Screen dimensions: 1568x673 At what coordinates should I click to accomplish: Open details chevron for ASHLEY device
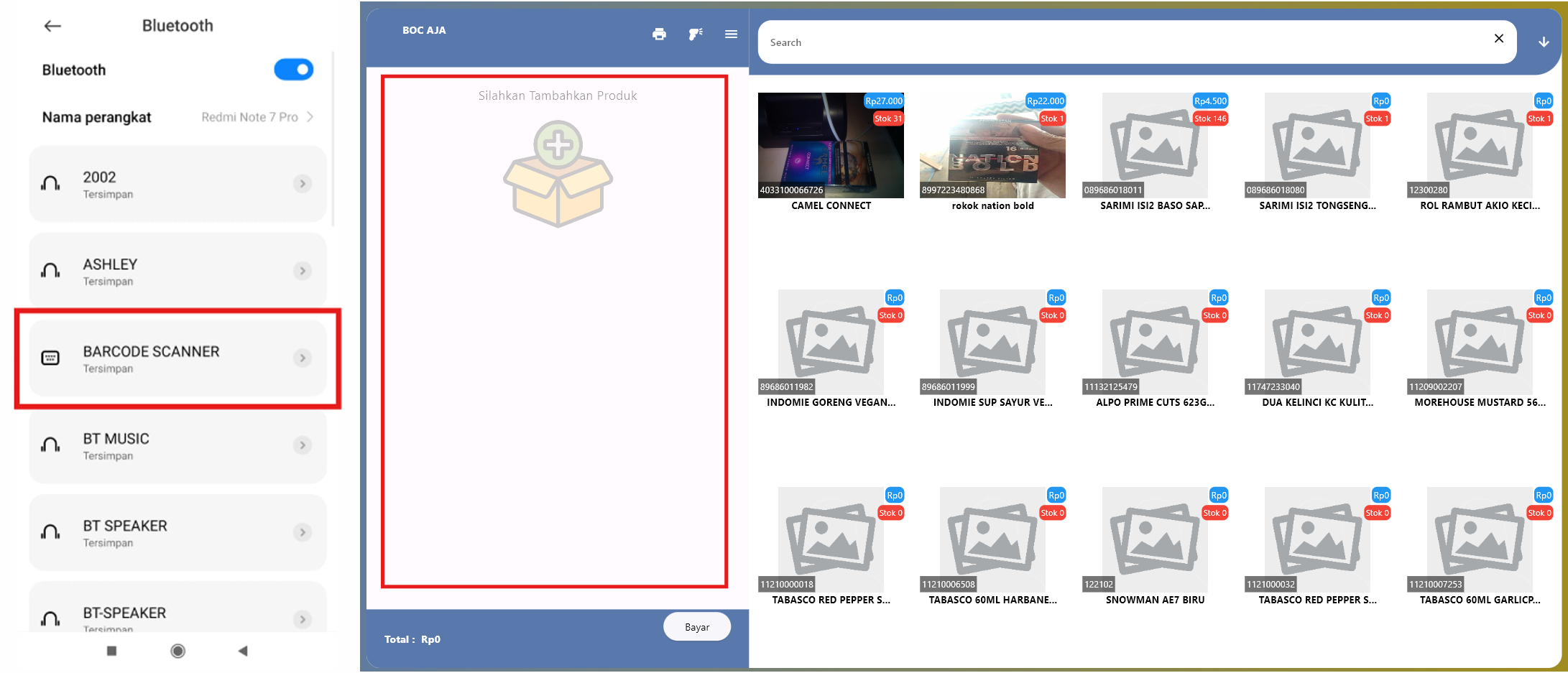tap(303, 271)
